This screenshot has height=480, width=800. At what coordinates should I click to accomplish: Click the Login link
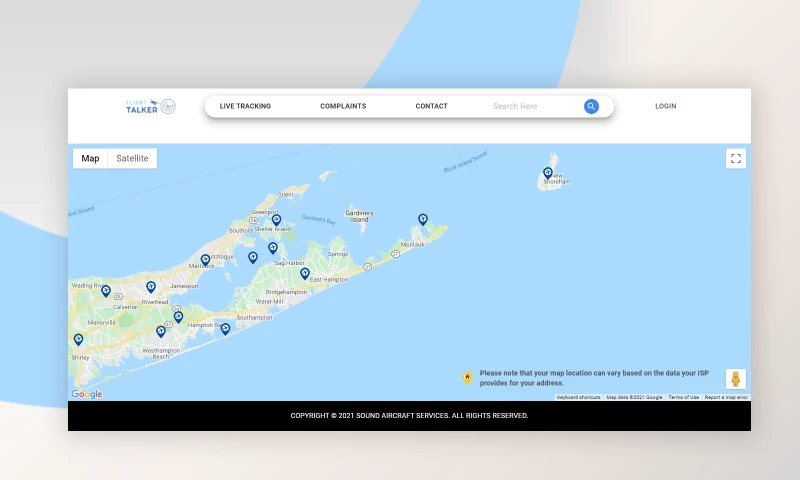(x=665, y=106)
